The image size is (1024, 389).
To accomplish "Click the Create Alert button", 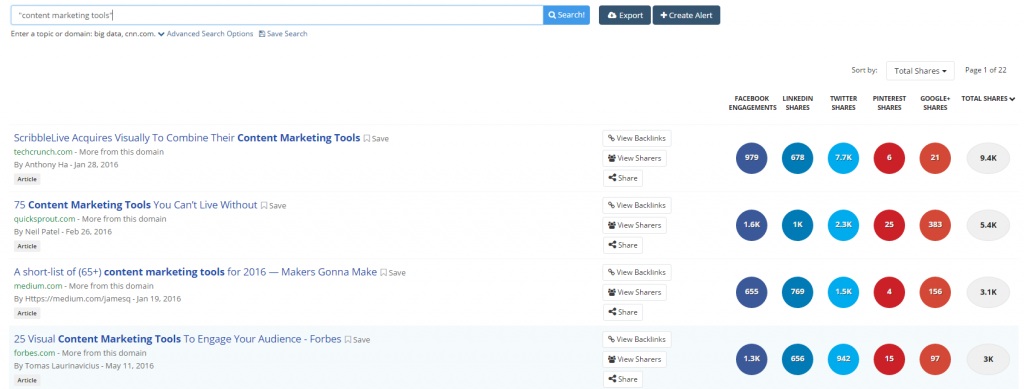I will pyautogui.click(x=686, y=15).
